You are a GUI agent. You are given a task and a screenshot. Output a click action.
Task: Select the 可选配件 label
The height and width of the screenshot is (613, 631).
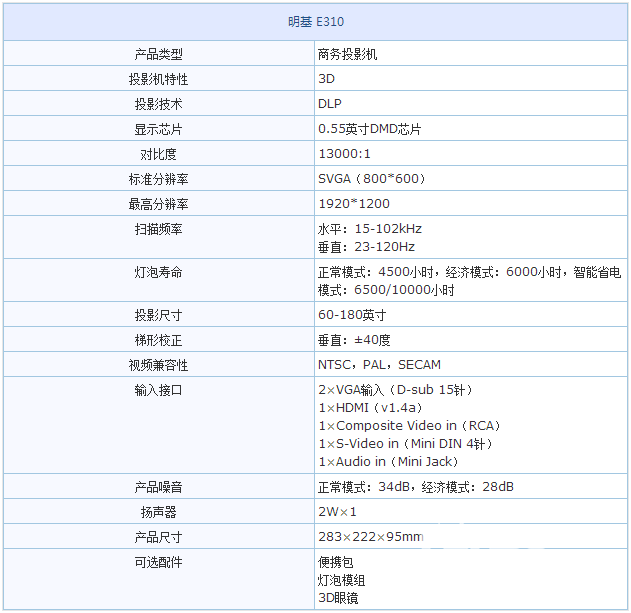(x=159, y=562)
